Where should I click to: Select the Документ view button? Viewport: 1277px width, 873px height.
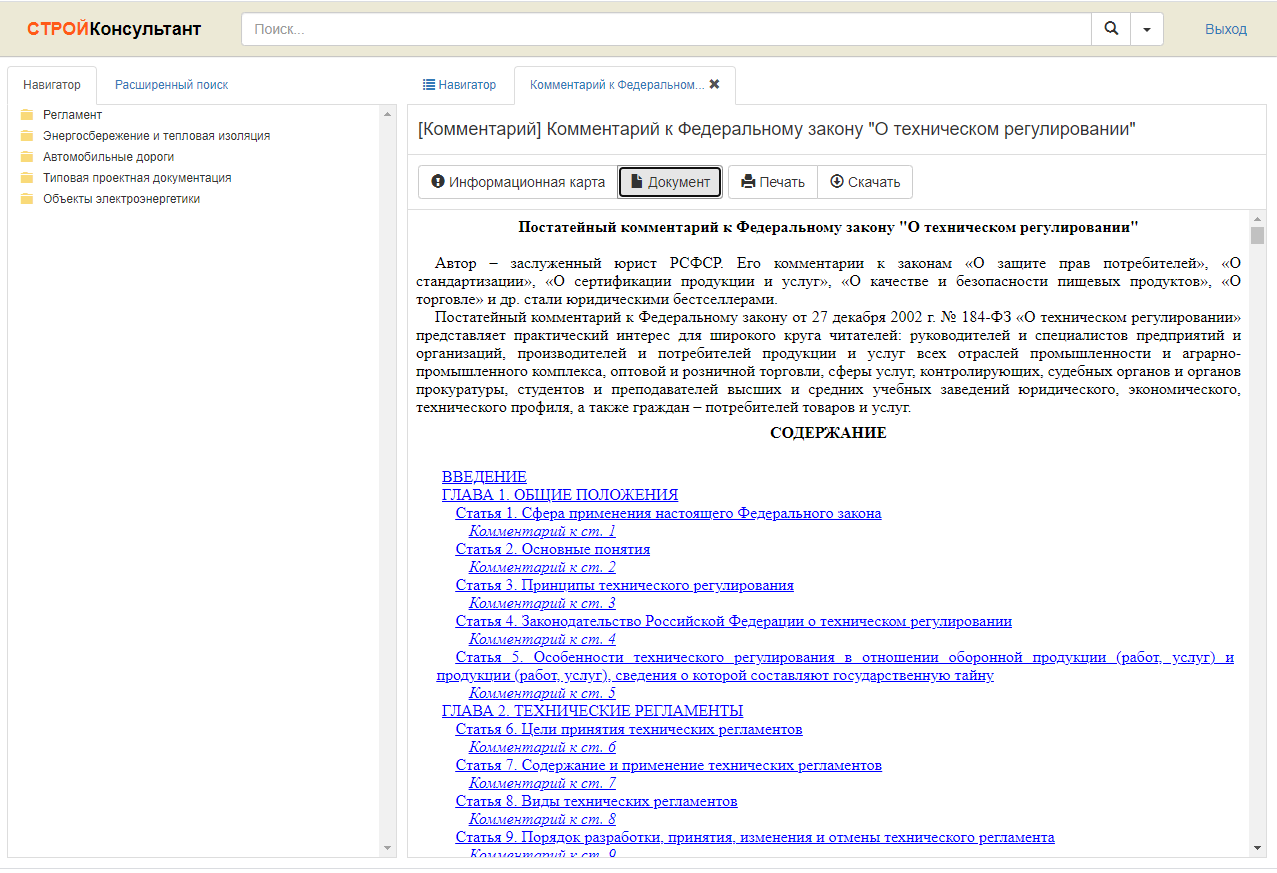click(670, 182)
